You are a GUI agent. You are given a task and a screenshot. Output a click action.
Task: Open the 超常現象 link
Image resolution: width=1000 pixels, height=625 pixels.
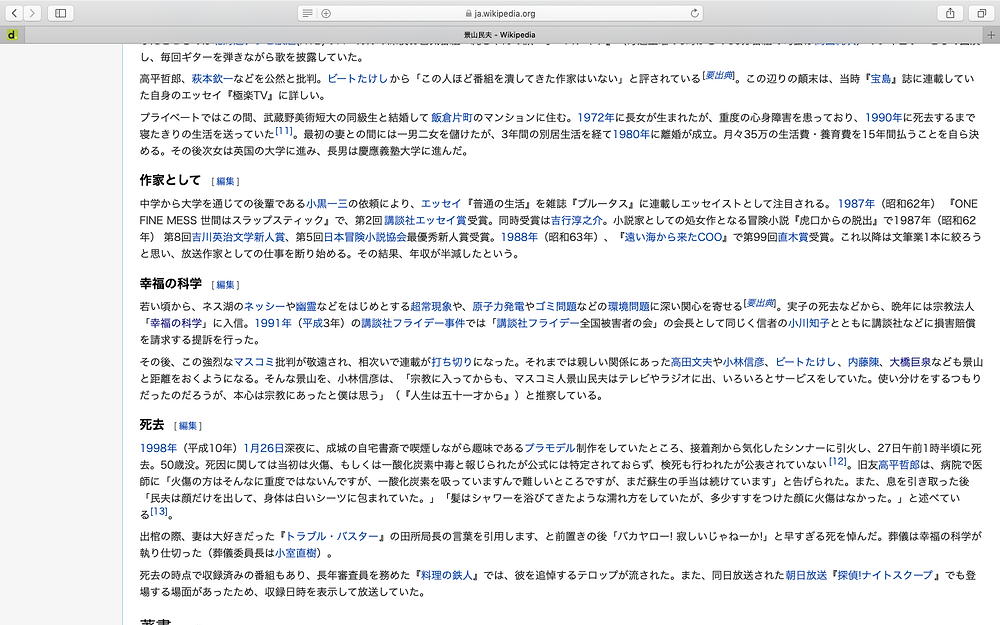coord(431,307)
